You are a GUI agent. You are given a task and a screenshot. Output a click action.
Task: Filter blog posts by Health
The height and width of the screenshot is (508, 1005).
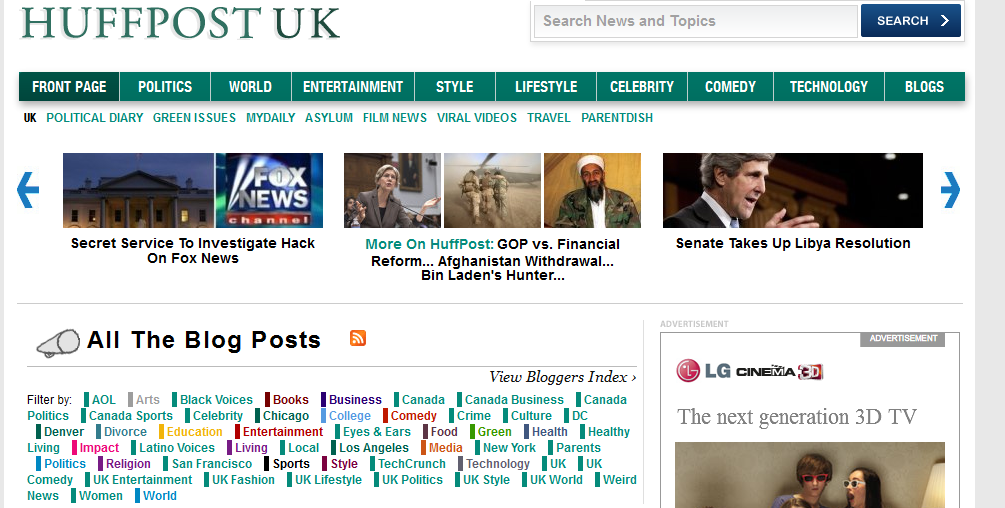[549, 432]
